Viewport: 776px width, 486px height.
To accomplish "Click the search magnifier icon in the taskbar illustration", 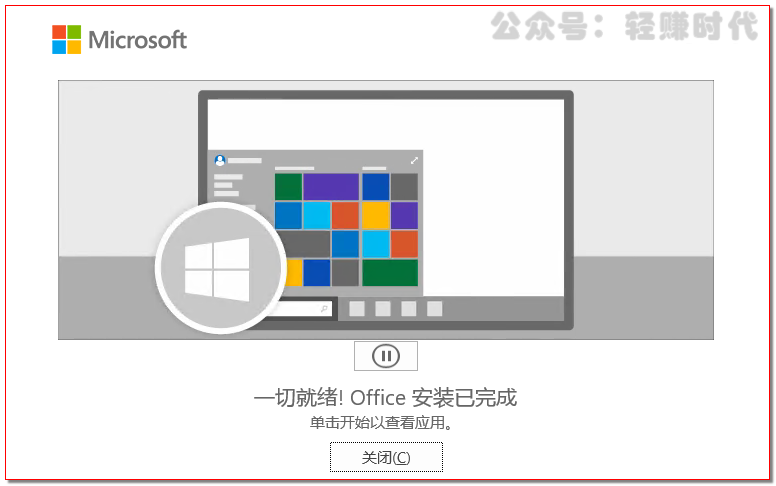I will pyautogui.click(x=324, y=309).
